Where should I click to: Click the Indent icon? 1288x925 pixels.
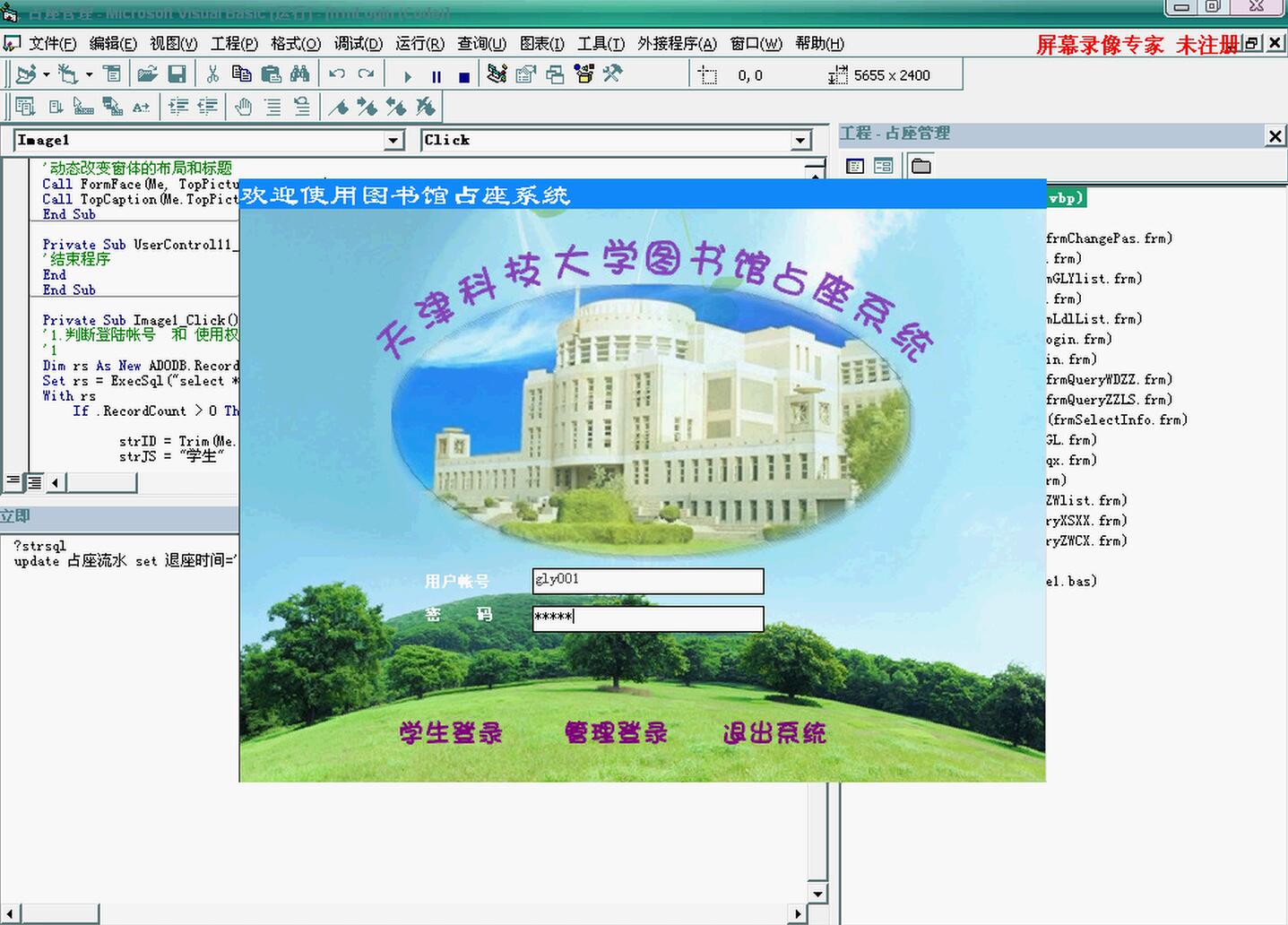[x=178, y=107]
